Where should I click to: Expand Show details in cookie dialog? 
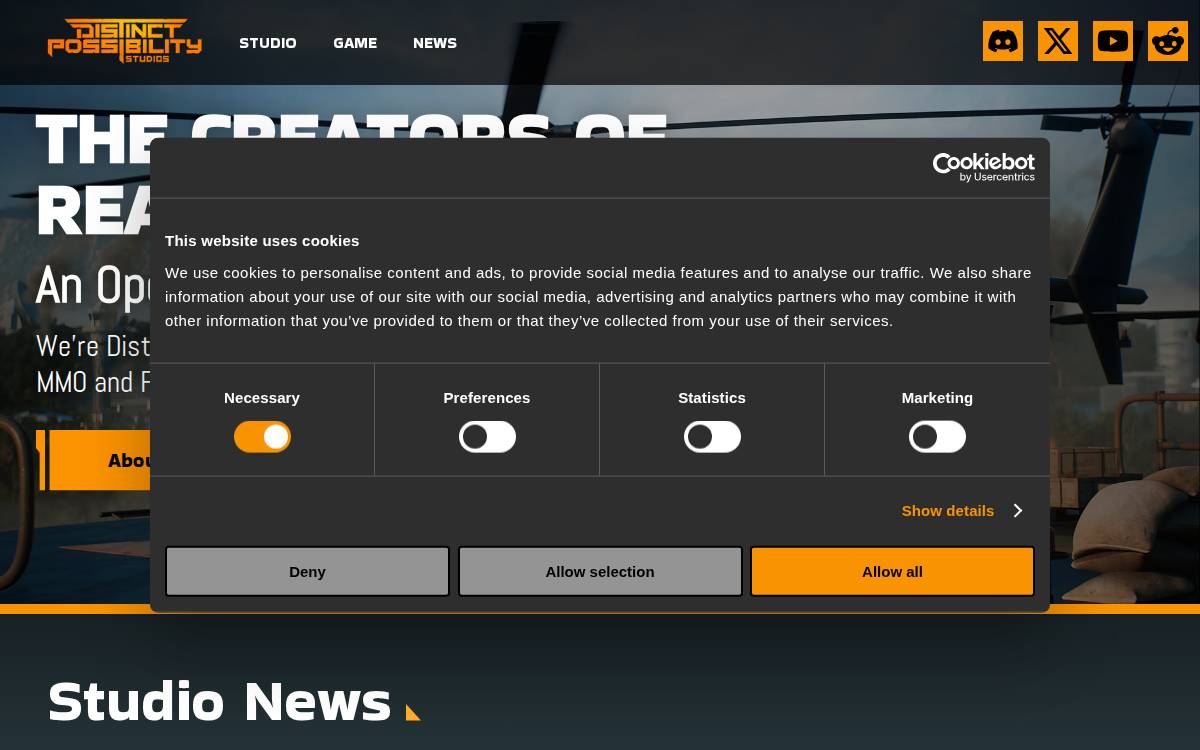pos(962,510)
